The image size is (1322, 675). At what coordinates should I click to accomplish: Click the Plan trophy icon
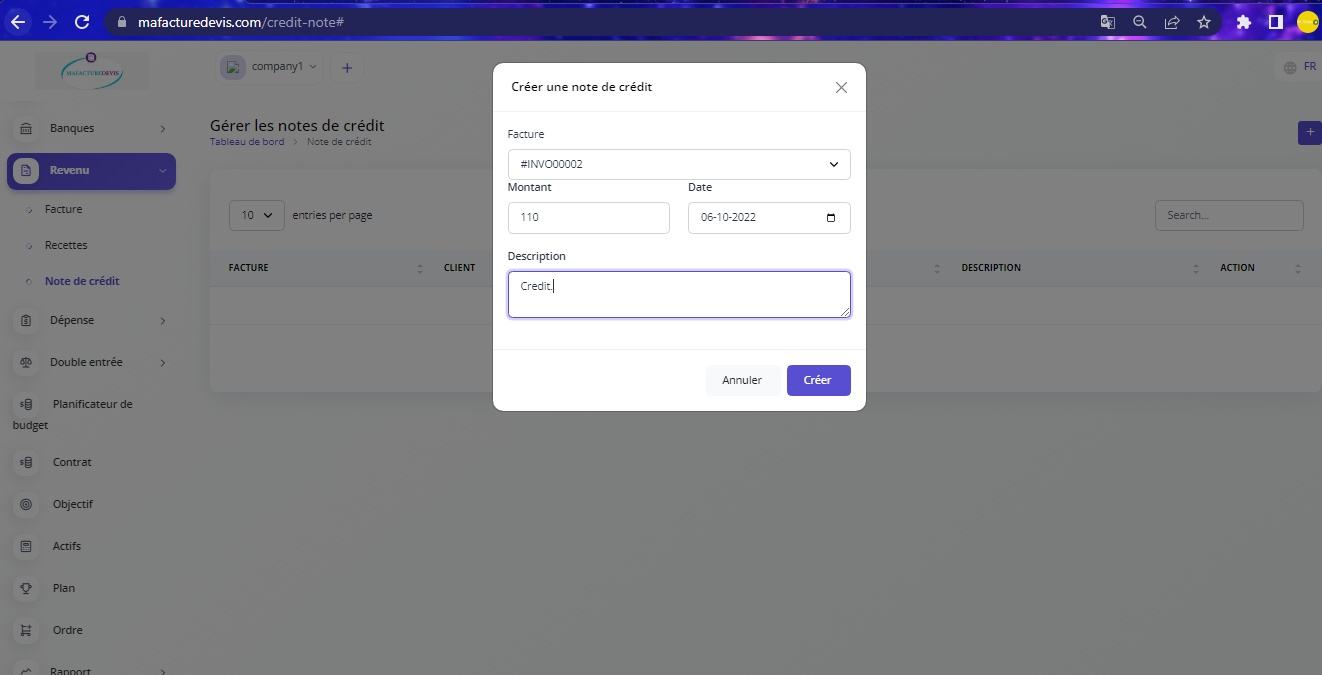pos(26,588)
